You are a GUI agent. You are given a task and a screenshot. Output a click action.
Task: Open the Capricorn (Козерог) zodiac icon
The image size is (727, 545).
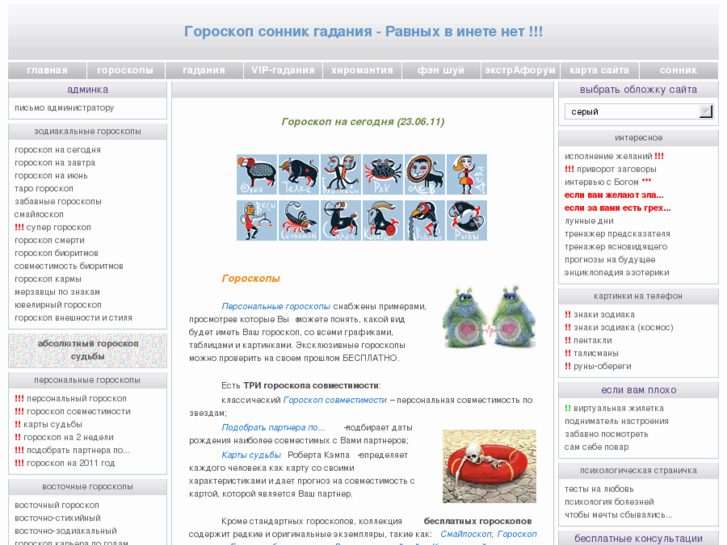click(383, 220)
